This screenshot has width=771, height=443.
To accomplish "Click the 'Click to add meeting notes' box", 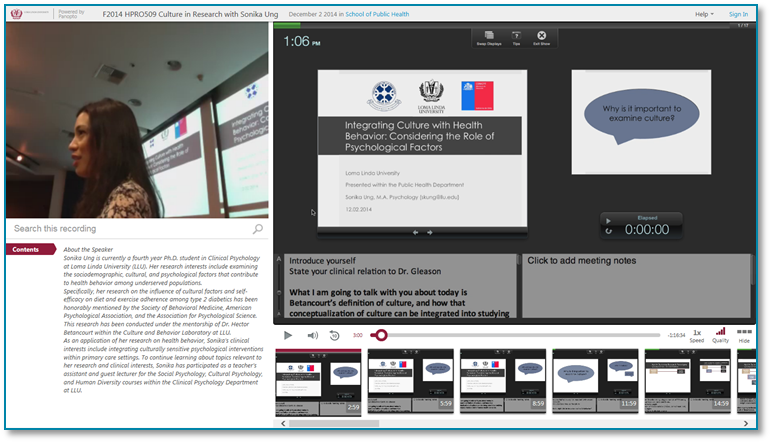I will (x=636, y=285).
